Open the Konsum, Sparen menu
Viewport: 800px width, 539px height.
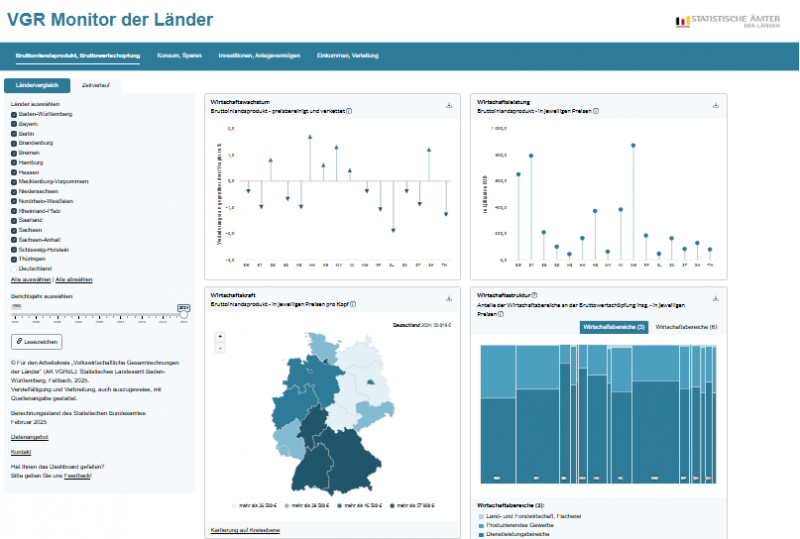[179, 55]
